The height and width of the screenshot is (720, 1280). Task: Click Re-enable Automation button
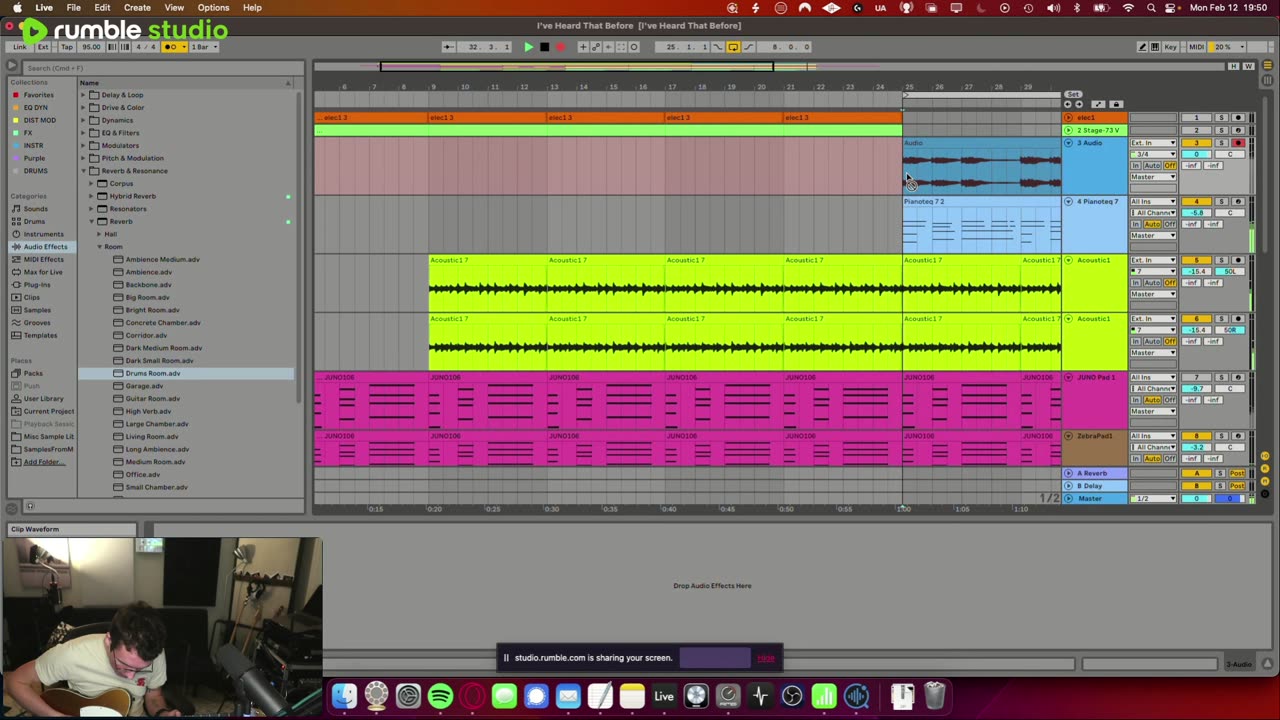coord(608,47)
